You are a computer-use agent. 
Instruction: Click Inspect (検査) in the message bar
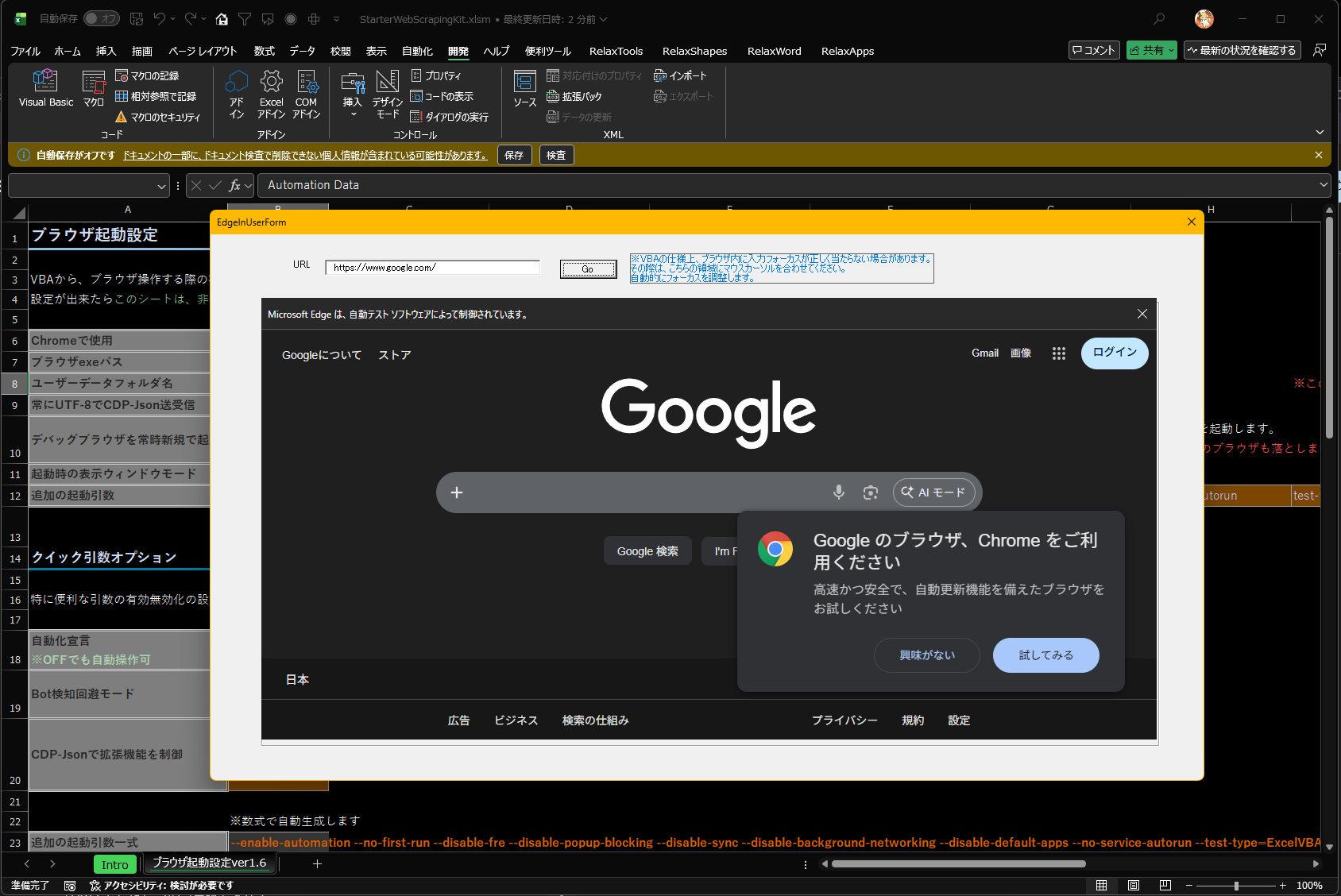556,155
